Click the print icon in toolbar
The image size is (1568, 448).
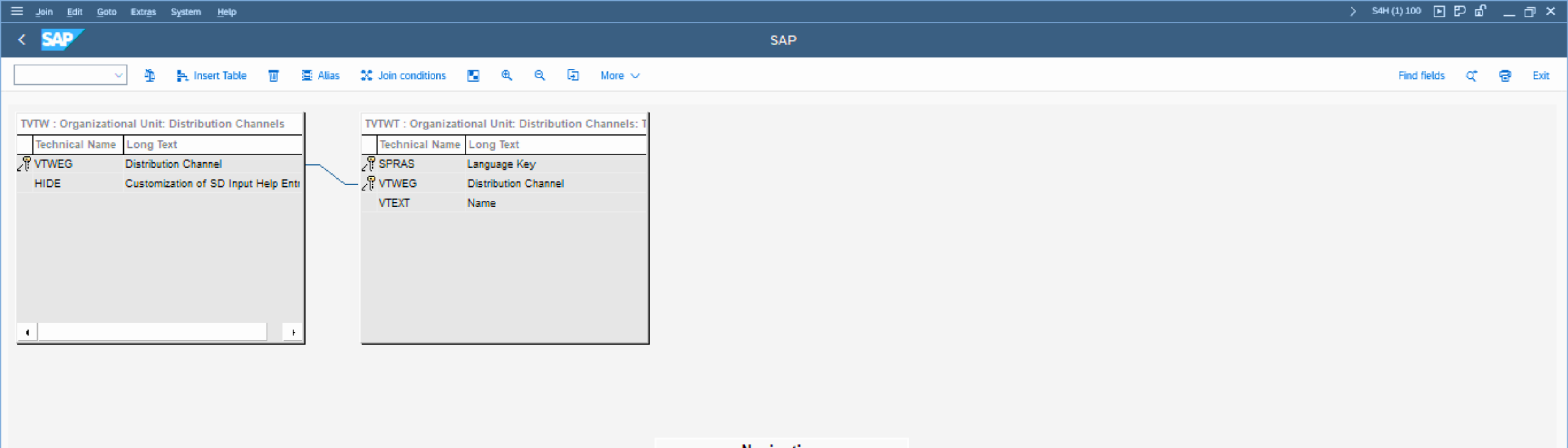(1505, 75)
